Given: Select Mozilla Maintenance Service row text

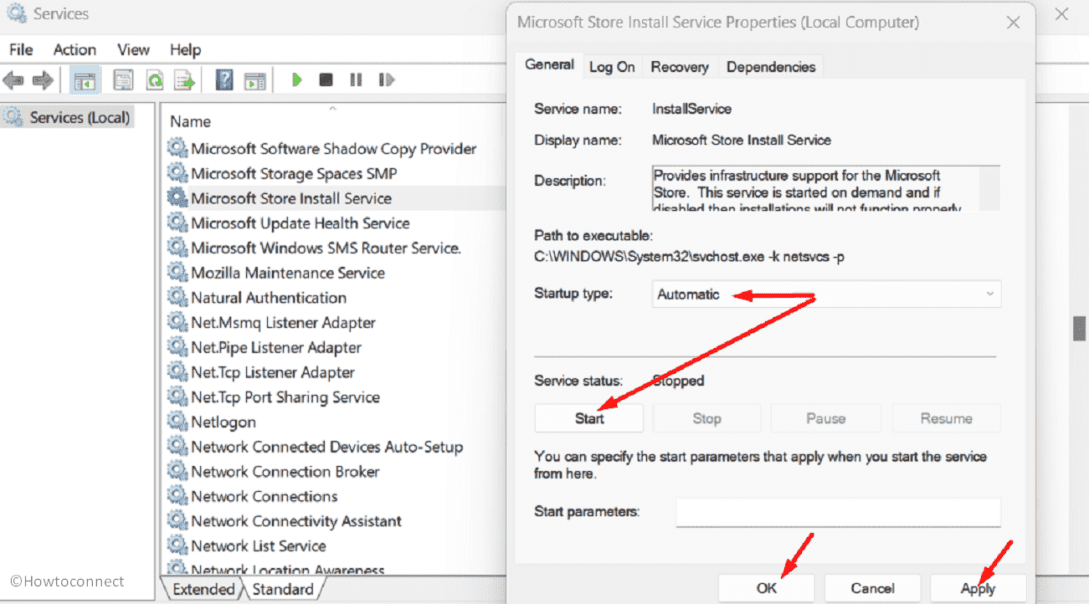Looking at the screenshot, I should click(288, 273).
